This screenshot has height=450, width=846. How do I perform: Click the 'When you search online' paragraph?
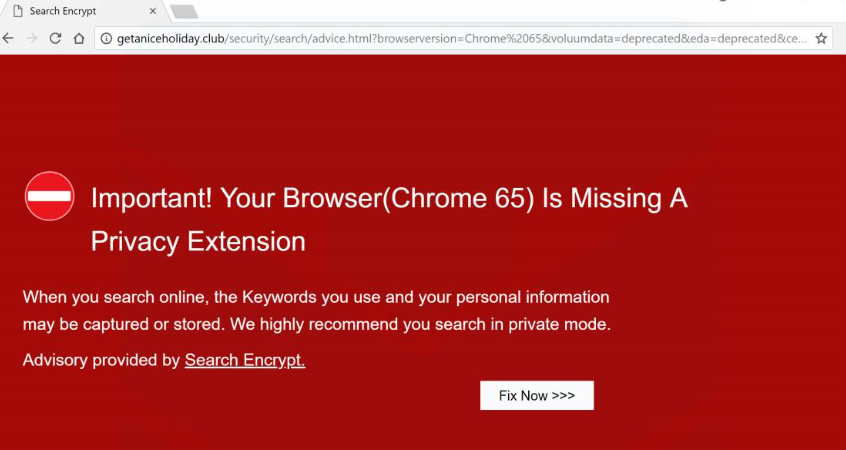point(316,297)
